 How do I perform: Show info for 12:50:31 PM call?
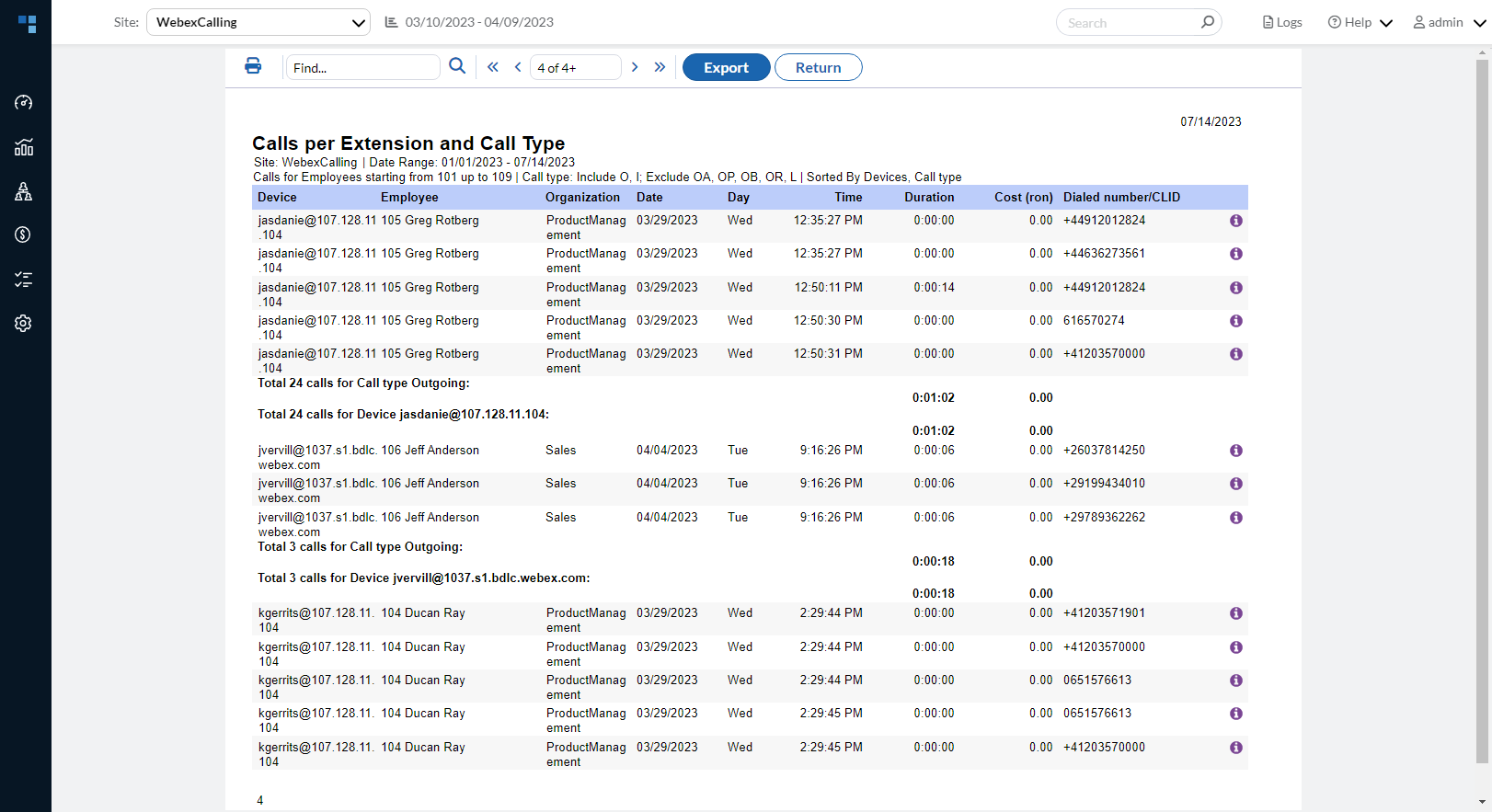tap(1236, 354)
